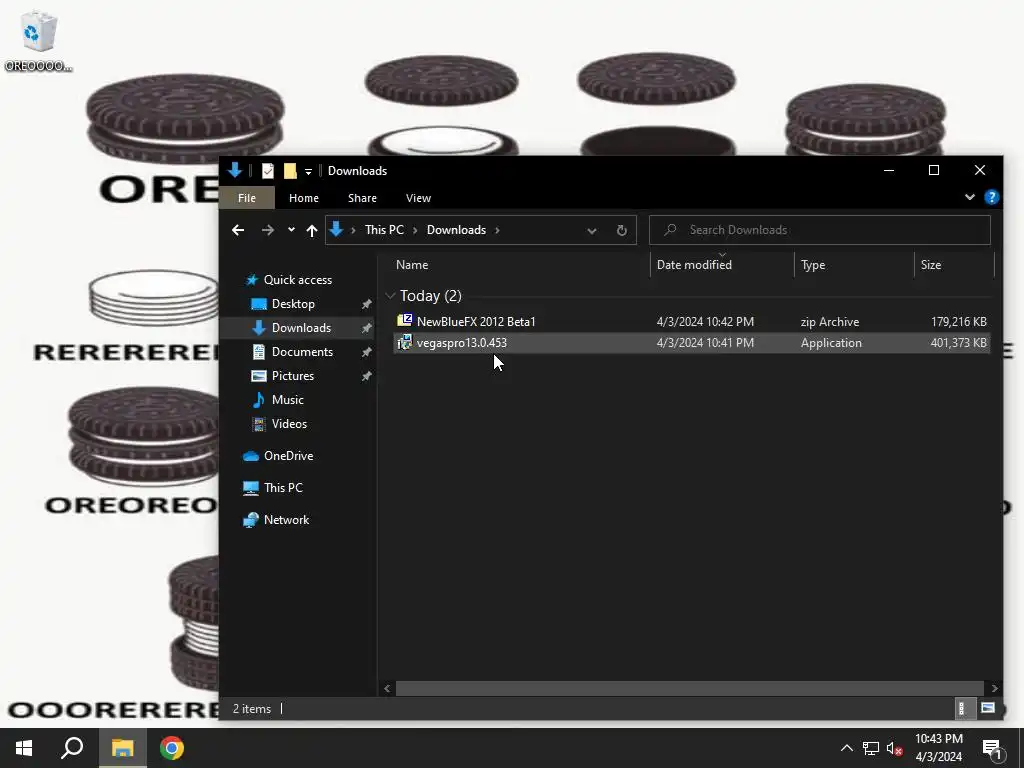Open Network in the navigation pane
This screenshot has height=768, width=1024.
(286, 520)
